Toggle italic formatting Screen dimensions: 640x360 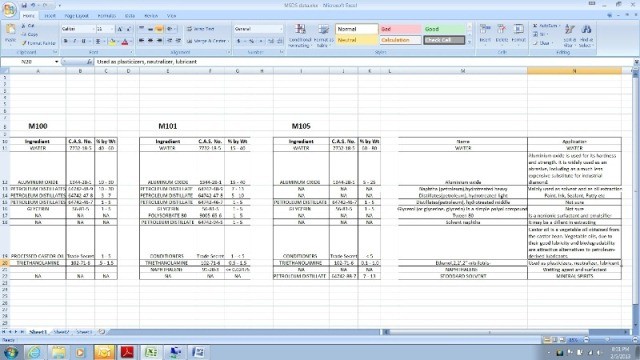75,41
